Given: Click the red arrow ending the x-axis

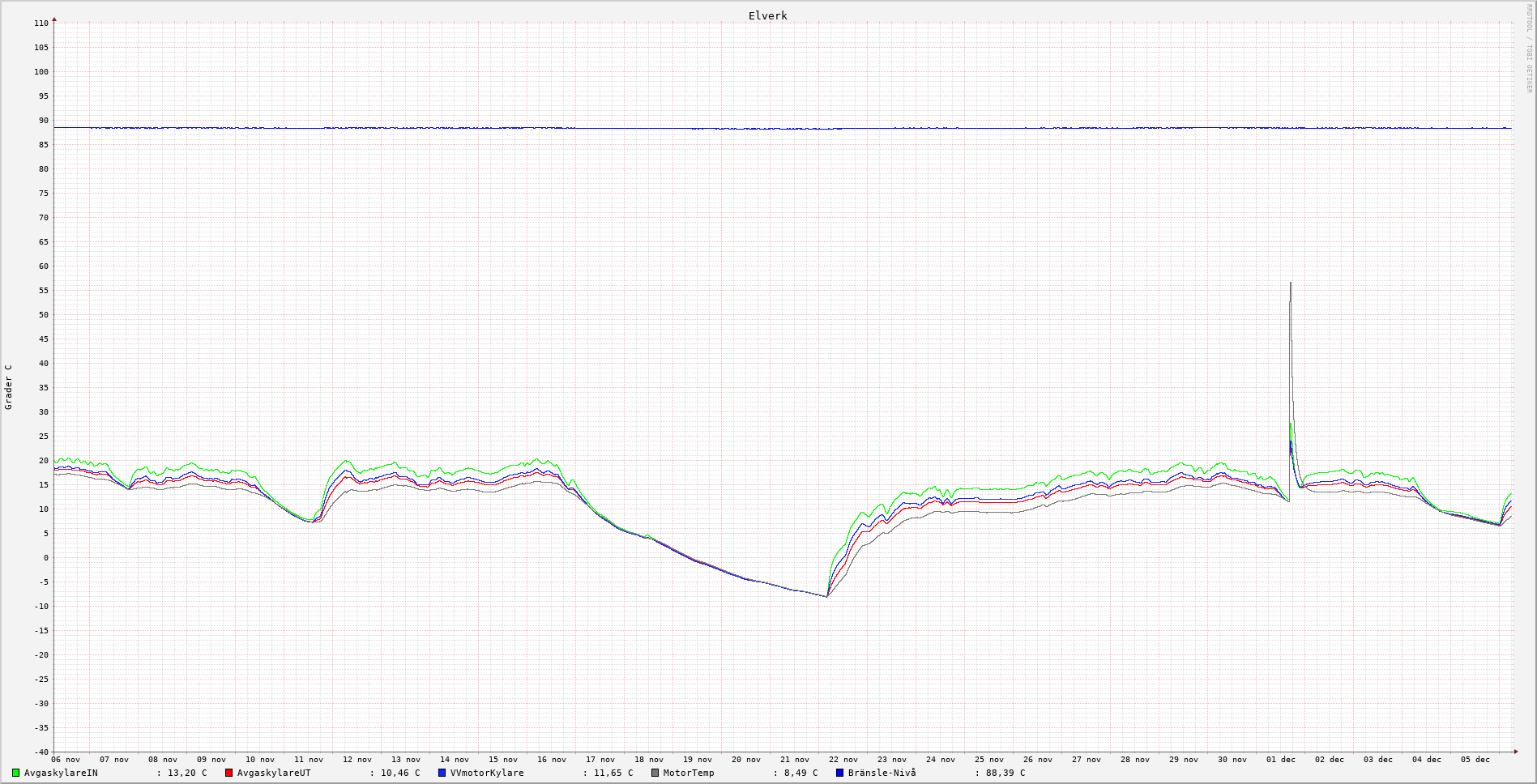Looking at the screenshot, I should pyautogui.click(x=1516, y=752).
